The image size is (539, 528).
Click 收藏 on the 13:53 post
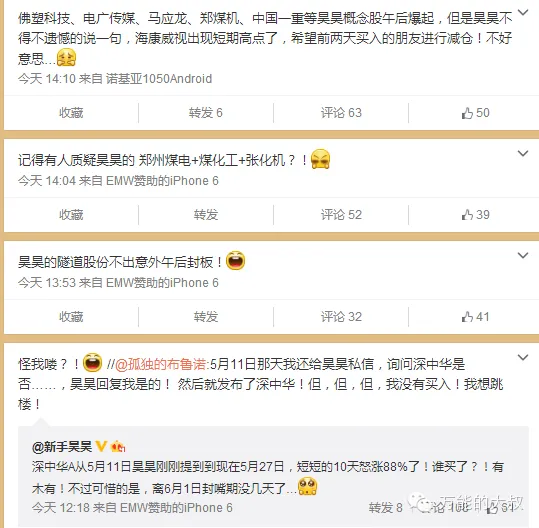tap(71, 317)
